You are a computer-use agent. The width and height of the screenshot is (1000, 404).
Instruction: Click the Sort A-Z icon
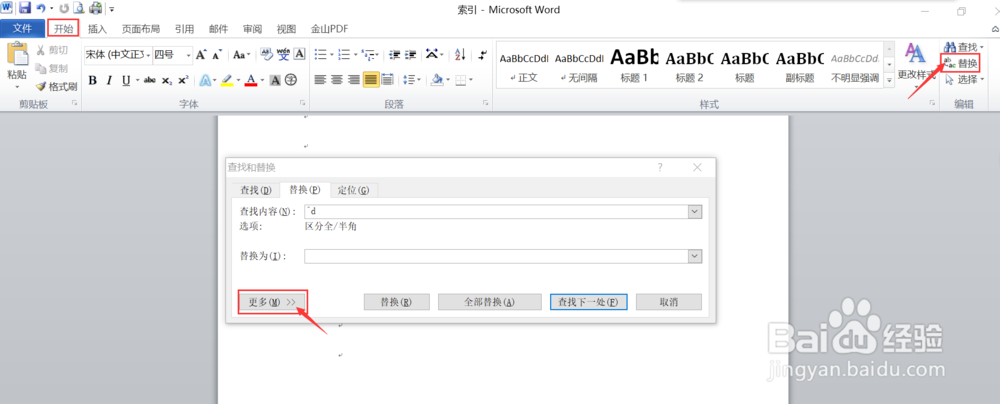click(x=460, y=54)
